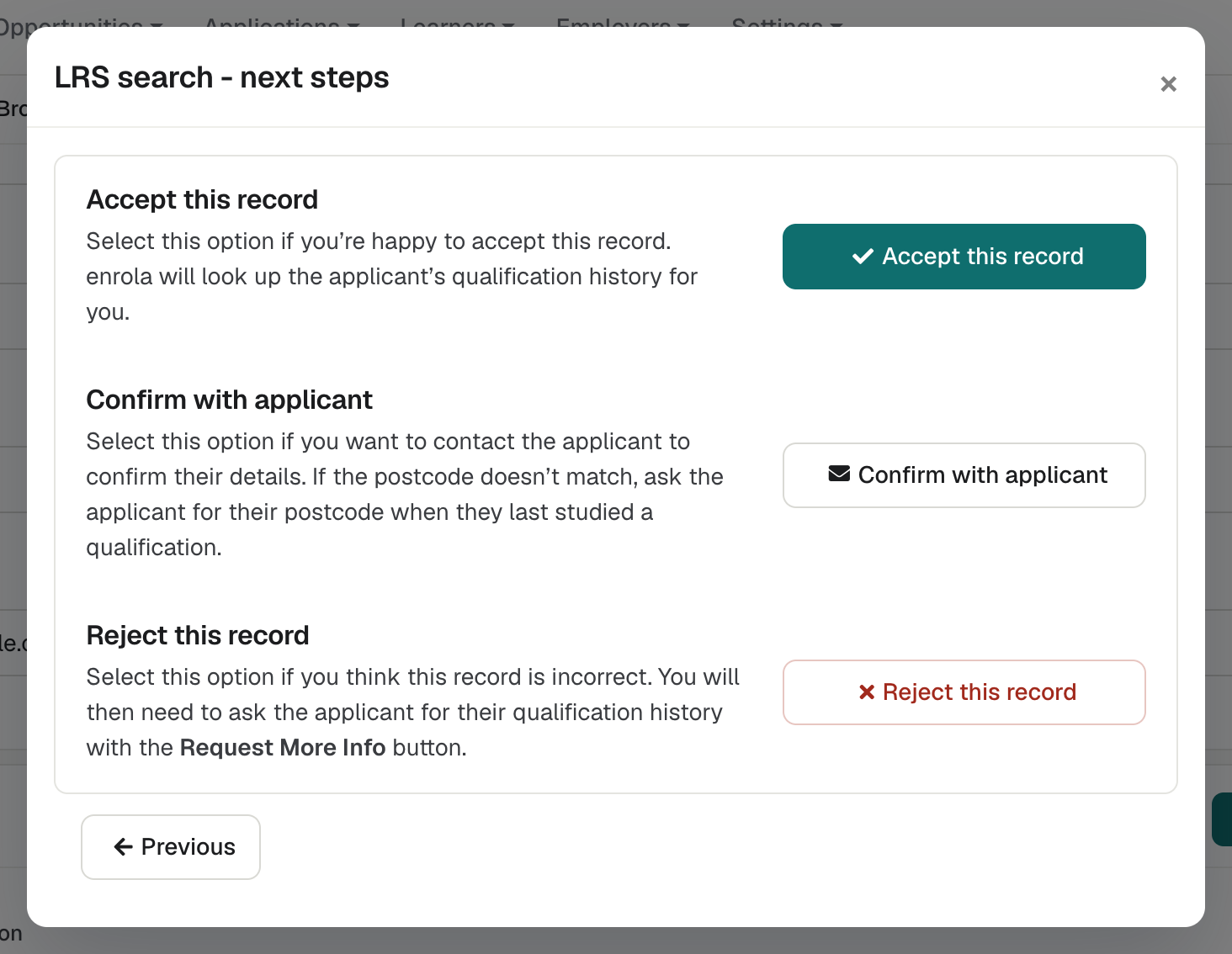Click the paragraph mentioning "If the postcode doesn't match"

(x=405, y=495)
